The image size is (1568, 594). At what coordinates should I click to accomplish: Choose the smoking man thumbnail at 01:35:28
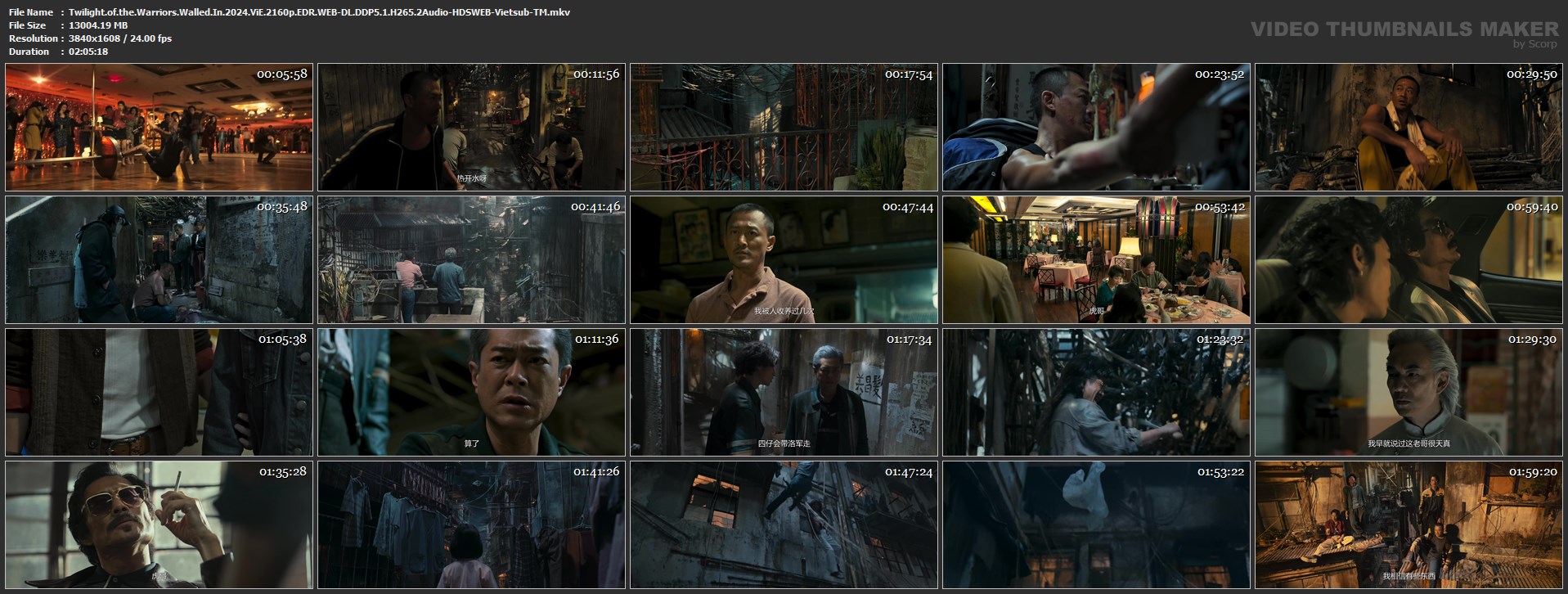159,525
